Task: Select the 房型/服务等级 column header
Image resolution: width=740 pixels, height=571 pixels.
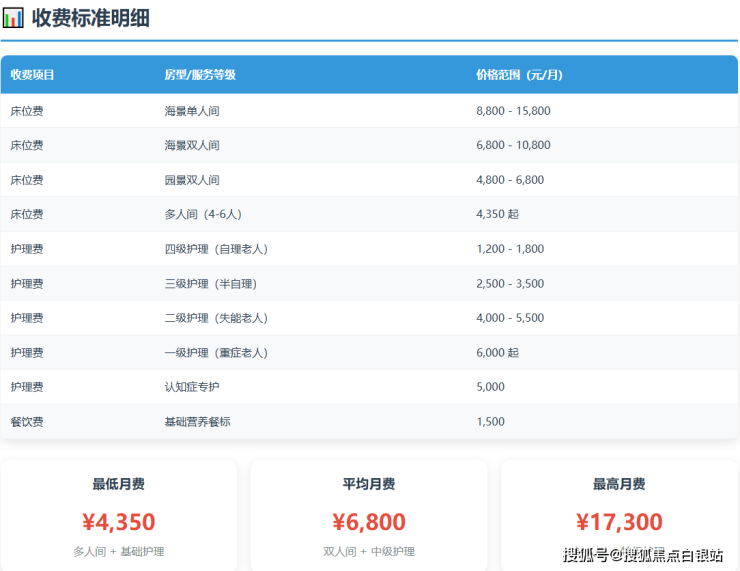Action: (x=200, y=75)
